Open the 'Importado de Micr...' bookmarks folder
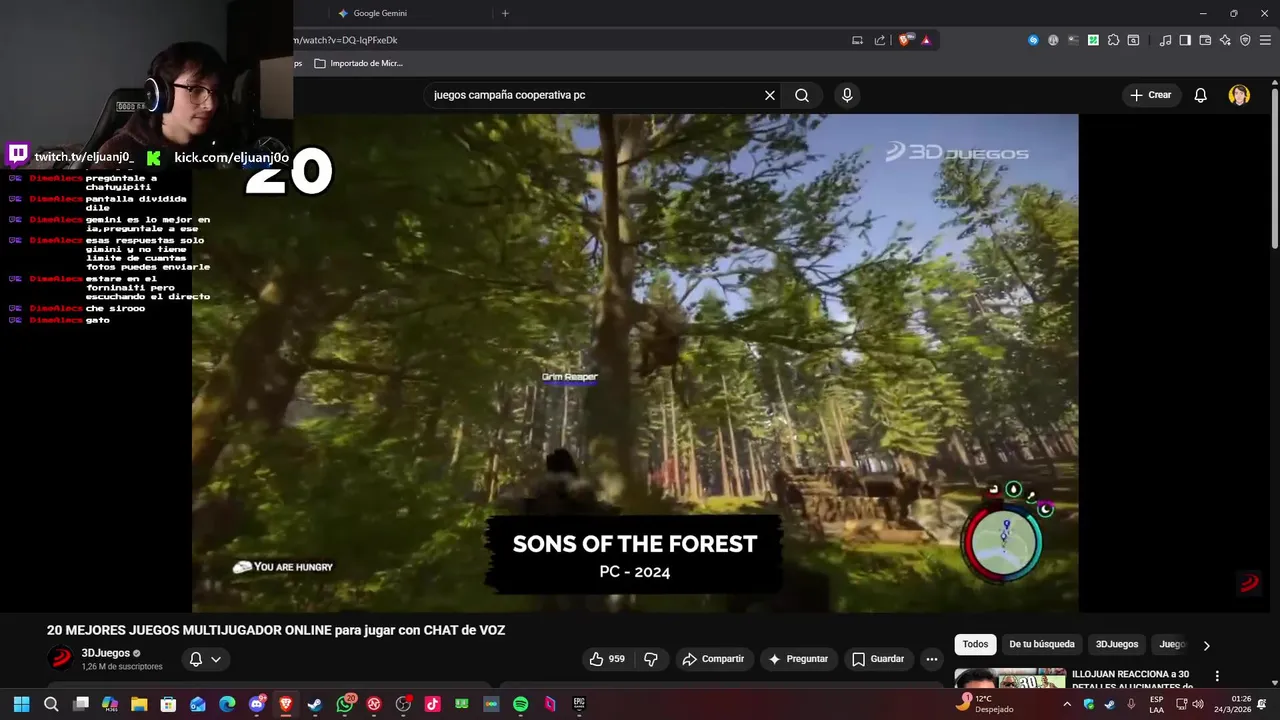 [x=358, y=63]
